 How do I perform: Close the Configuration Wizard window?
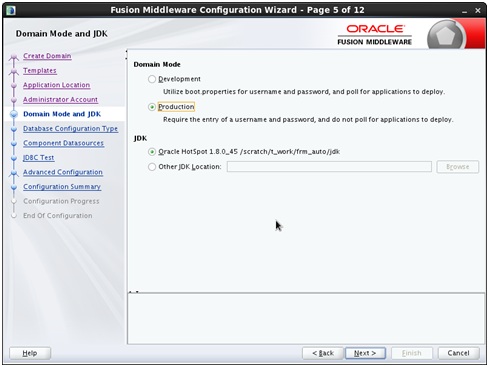pyautogui.click(x=478, y=11)
